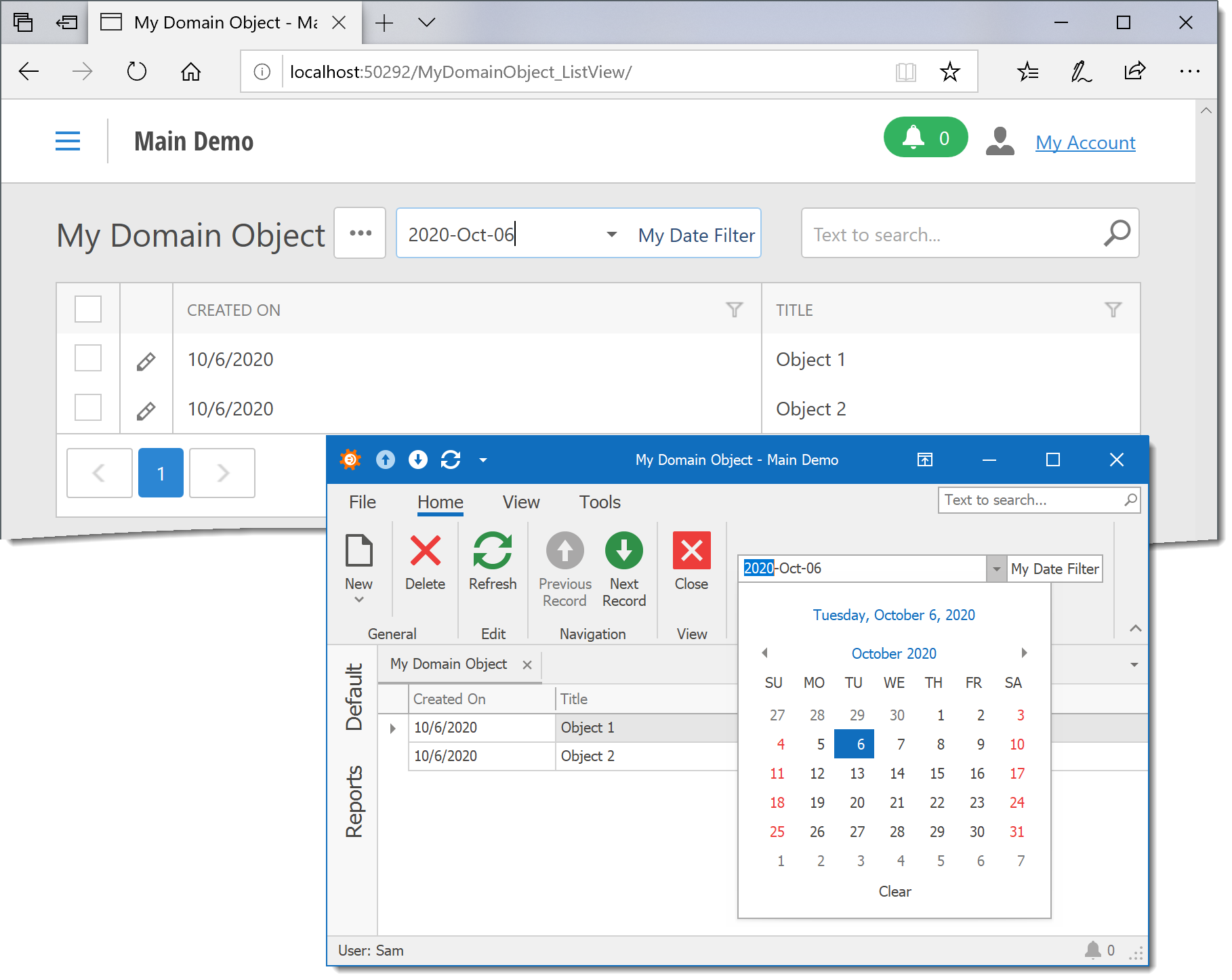The width and height of the screenshot is (1232, 980).
Task: Click the green notifications bell badge
Action: coord(925,138)
